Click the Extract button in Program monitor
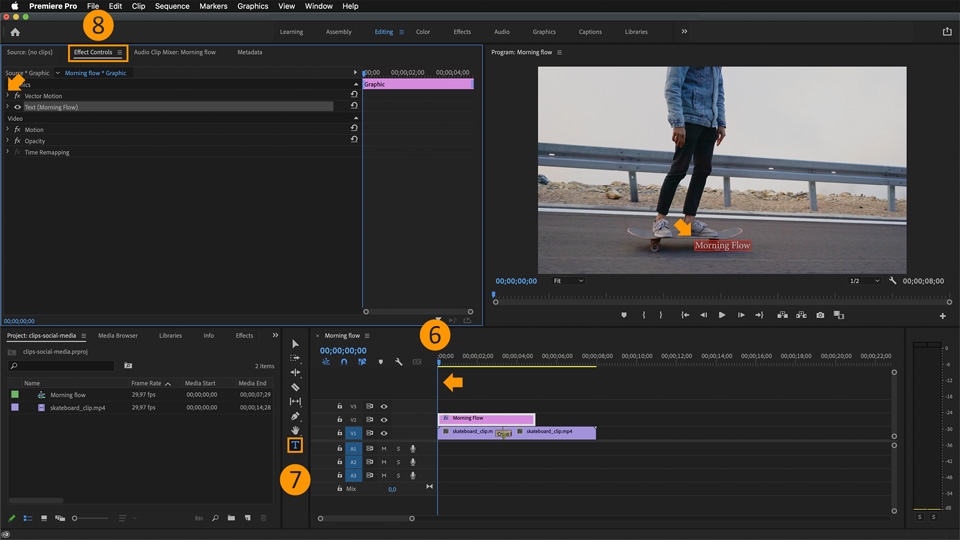Image resolution: width=960 pixels, height=540 pixels. coord(801,315)
